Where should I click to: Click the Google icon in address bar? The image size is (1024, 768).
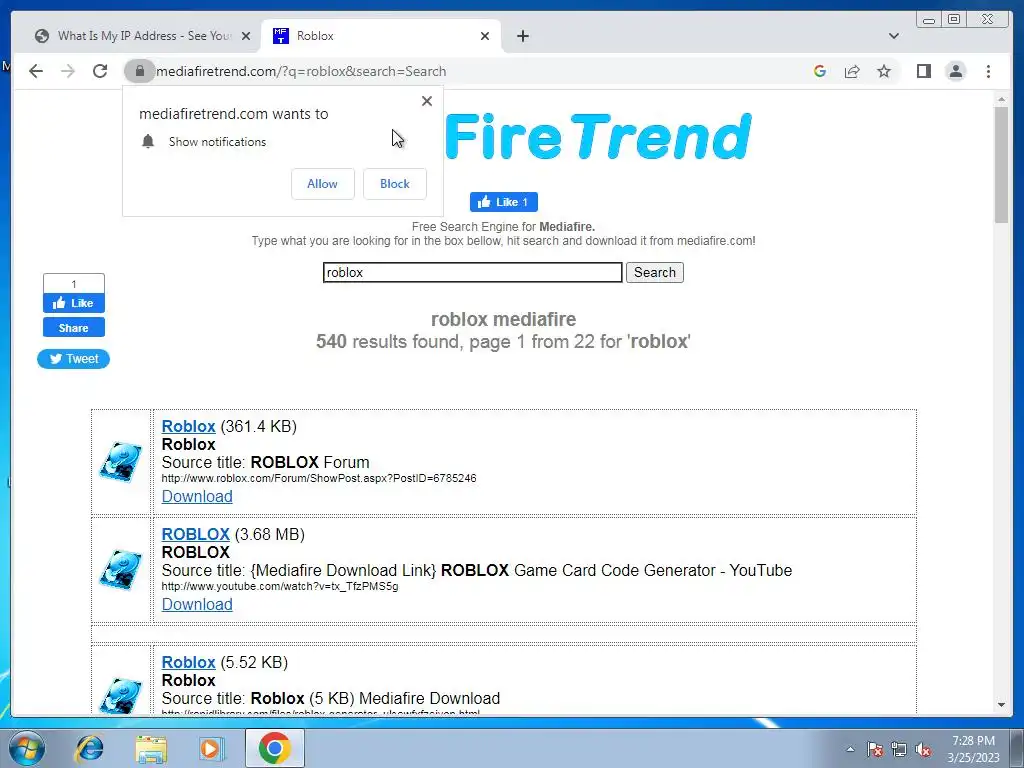coord(820,71)
